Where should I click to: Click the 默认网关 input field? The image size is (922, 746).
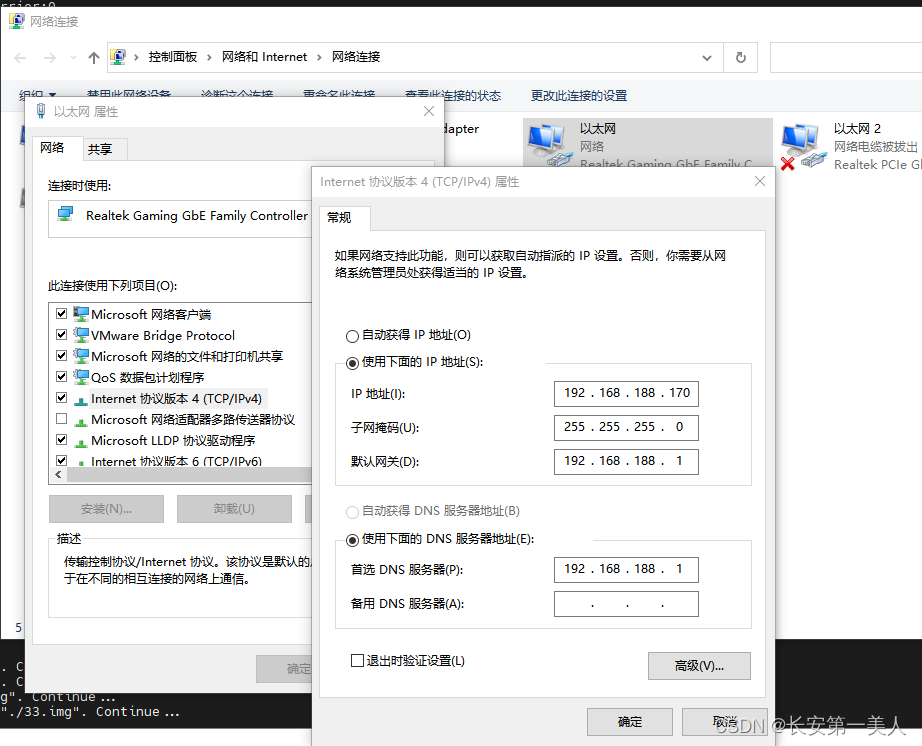[626, 461]
